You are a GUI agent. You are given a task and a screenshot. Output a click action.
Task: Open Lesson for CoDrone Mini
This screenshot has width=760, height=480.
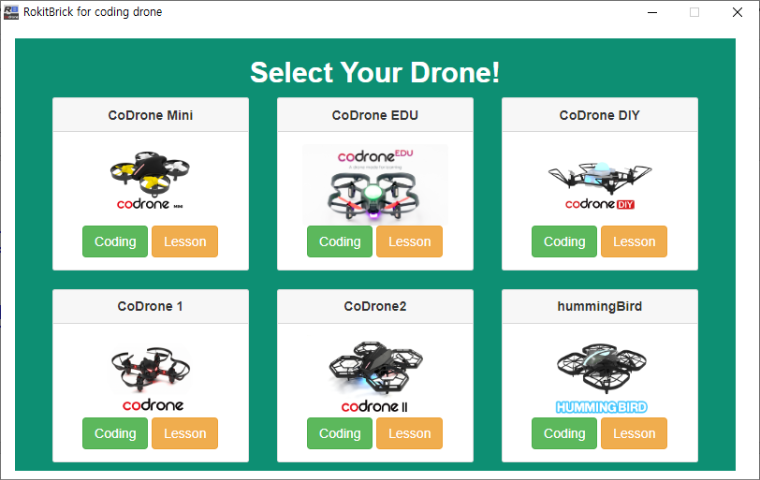(185, 241)
